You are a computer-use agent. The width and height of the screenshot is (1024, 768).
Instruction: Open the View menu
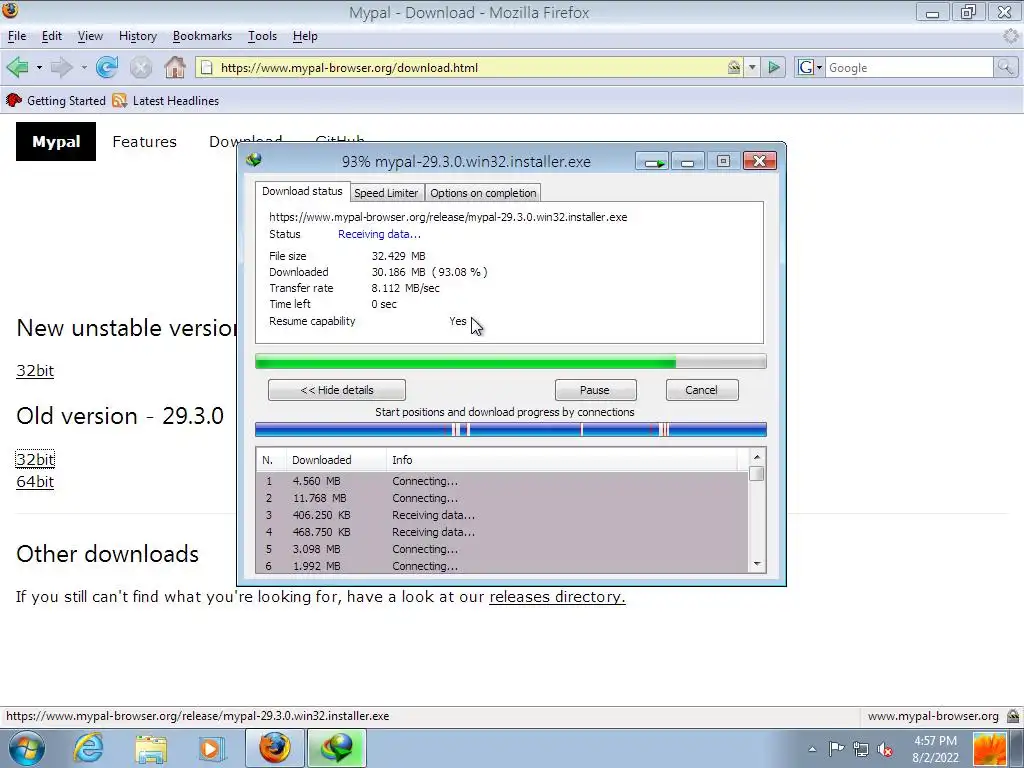pyautogui.click(x=90, y=36)
